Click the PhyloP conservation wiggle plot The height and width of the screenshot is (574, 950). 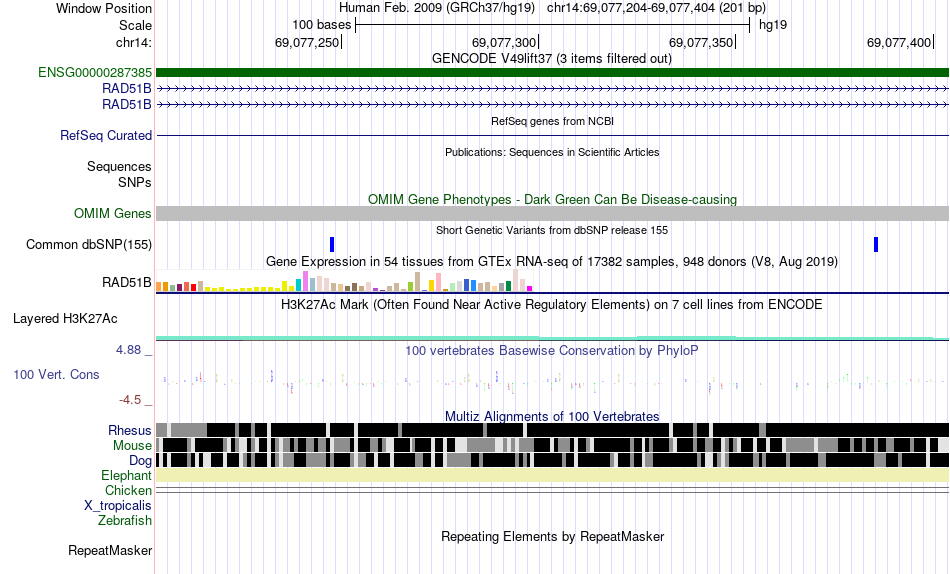tap(553, 381)
